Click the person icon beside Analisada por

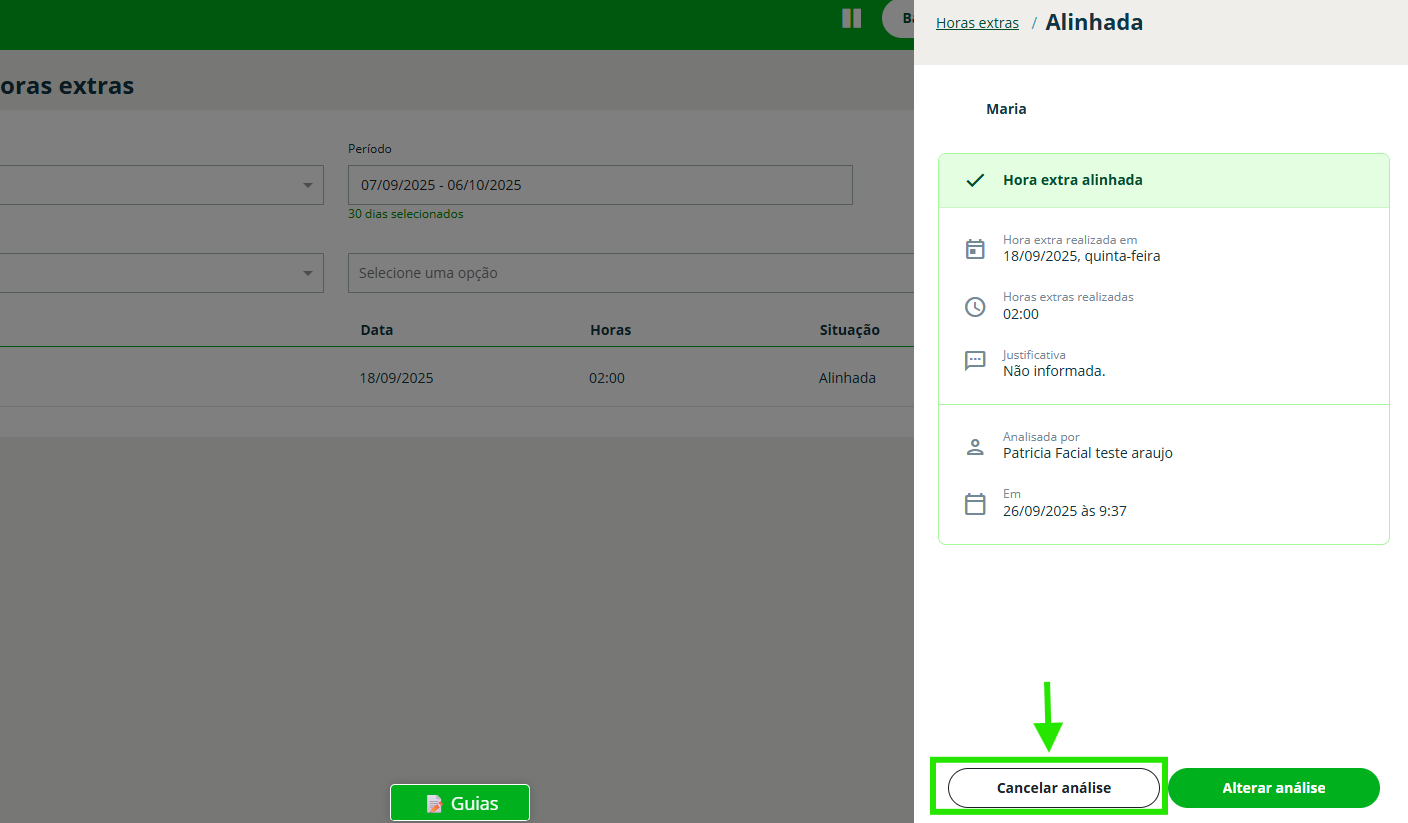[975, 447]
